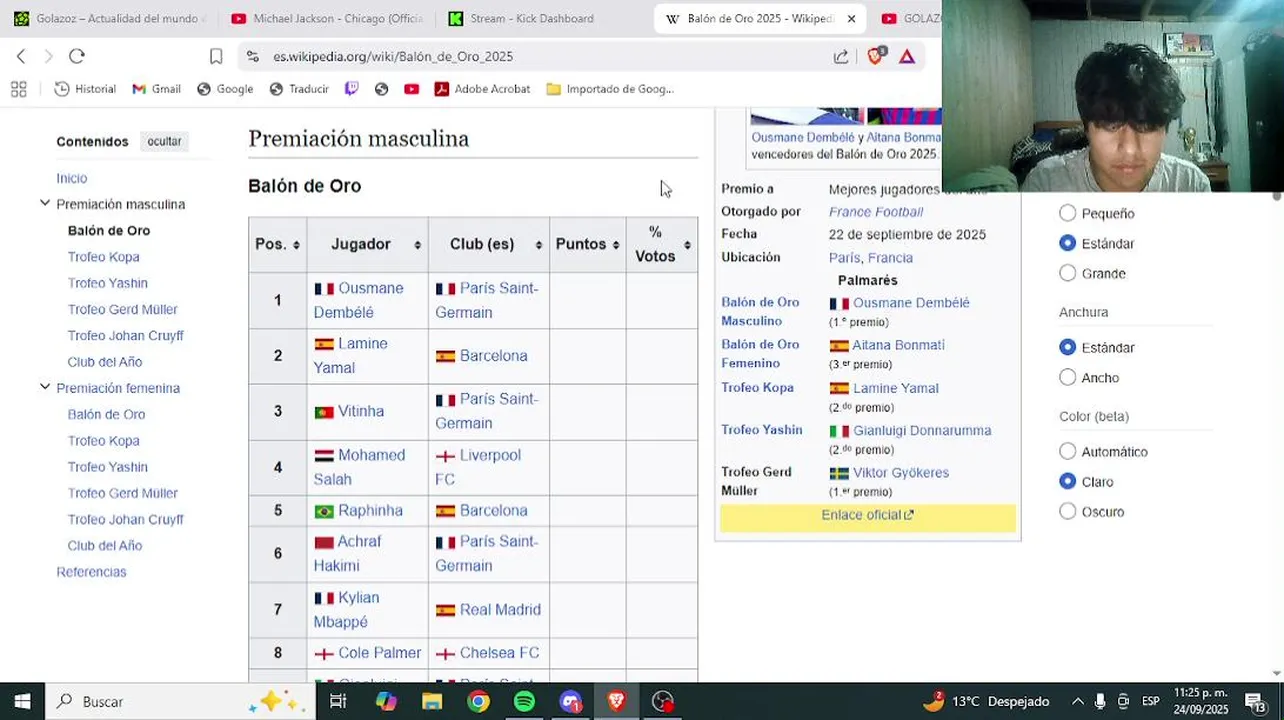Open the France Football link in the infobox
This screenshot has width=1284, height=720.
(x=876, y=212)
